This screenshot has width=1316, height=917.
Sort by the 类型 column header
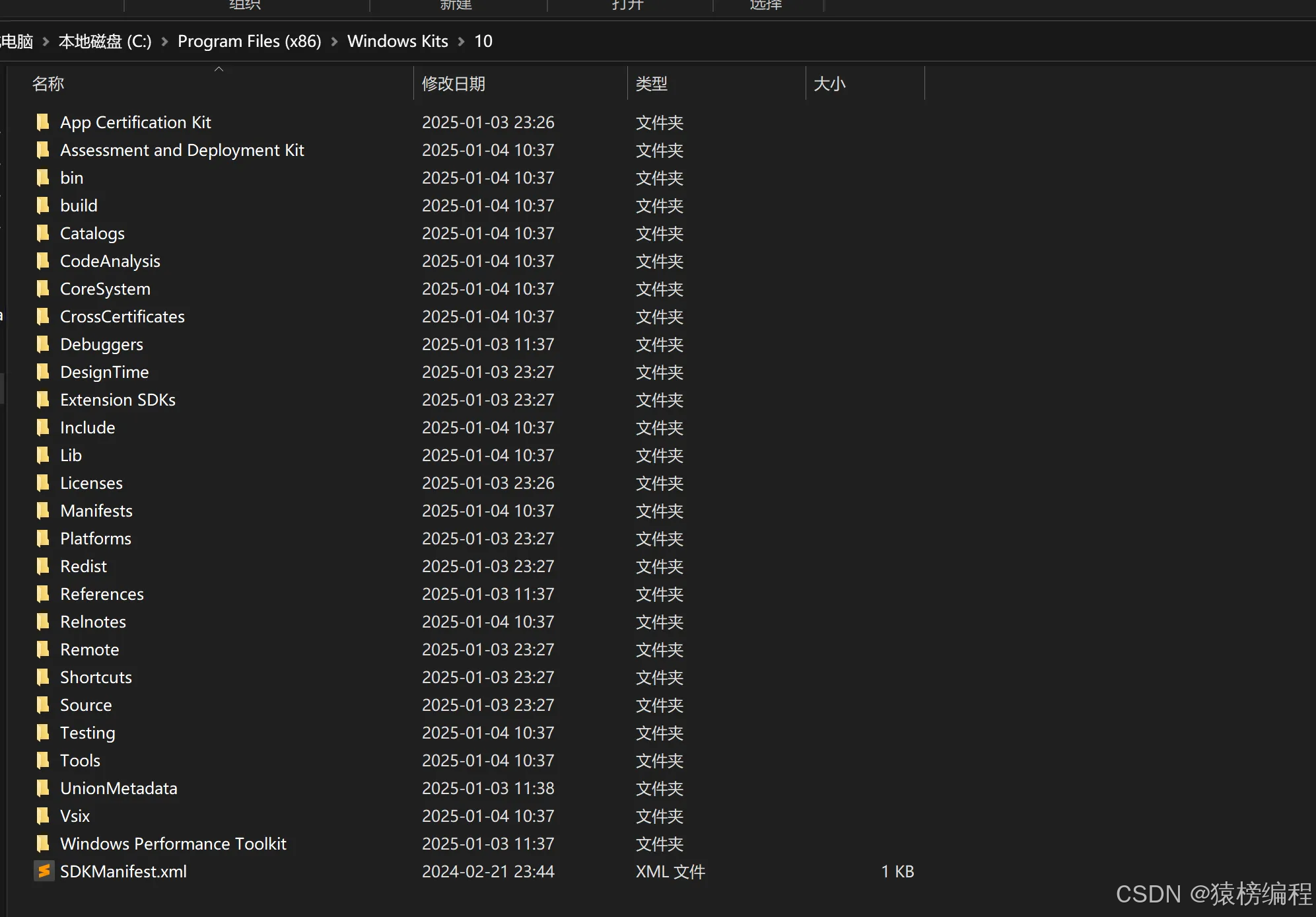pyautogui.click(x=651, y=84)
